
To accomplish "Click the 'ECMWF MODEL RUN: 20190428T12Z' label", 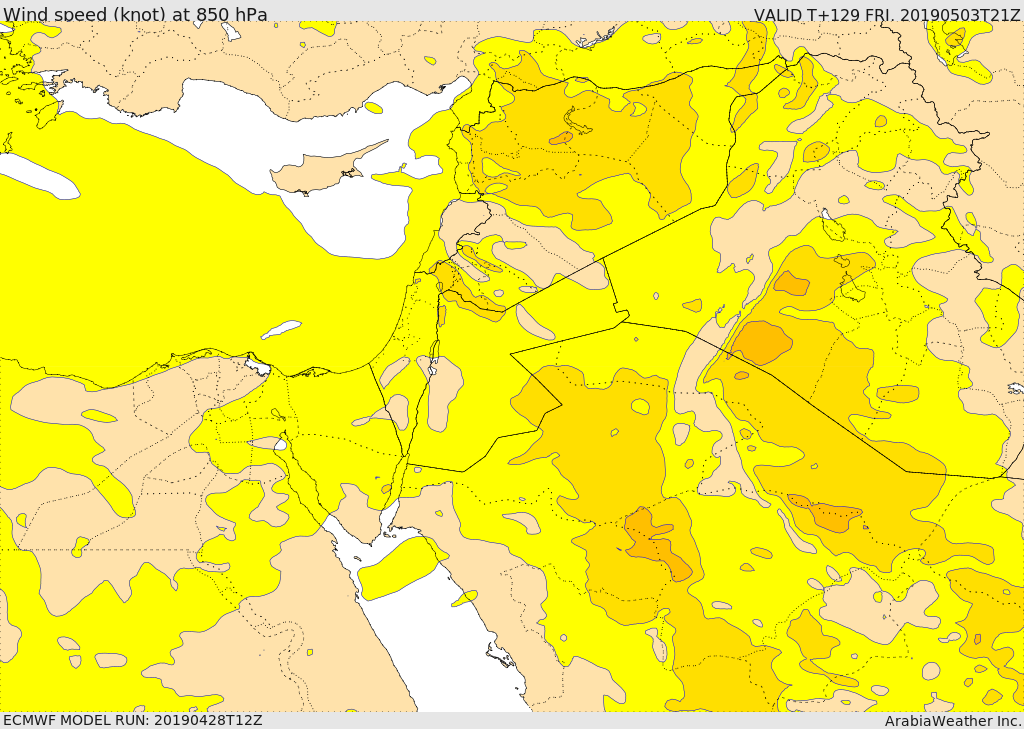I will click(x=133, y=721).
